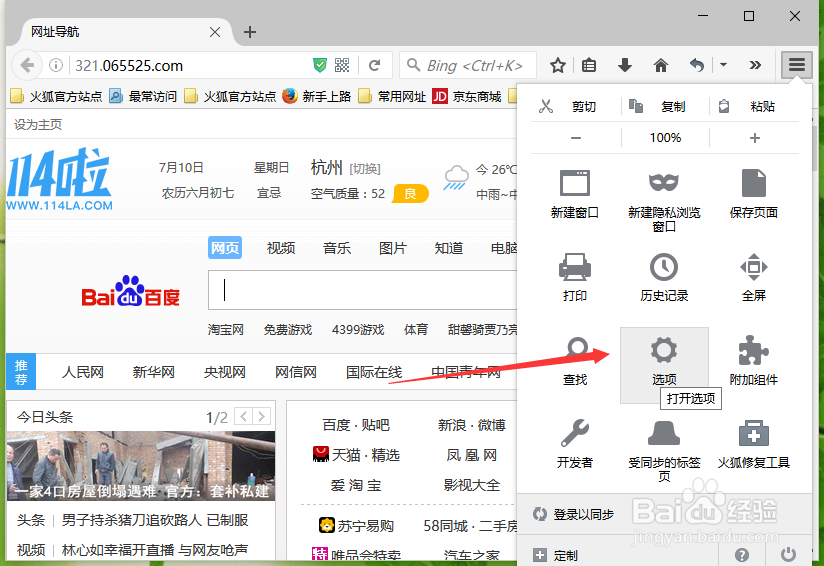Image resolution: width=824 pixels, height=566 pixels.
Task: Click the address bar URL field
Action: [x=189, y=66]
